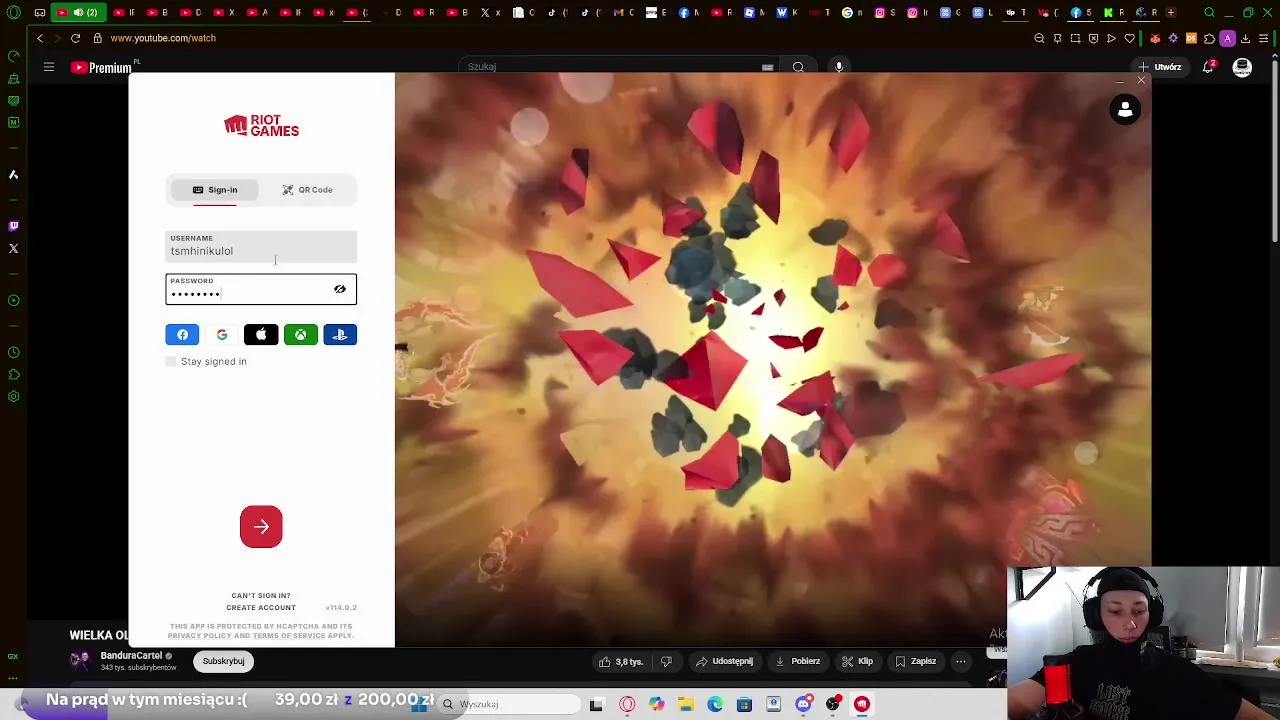Open Opera GX sidebar settings gear

[x=13, y=396]
